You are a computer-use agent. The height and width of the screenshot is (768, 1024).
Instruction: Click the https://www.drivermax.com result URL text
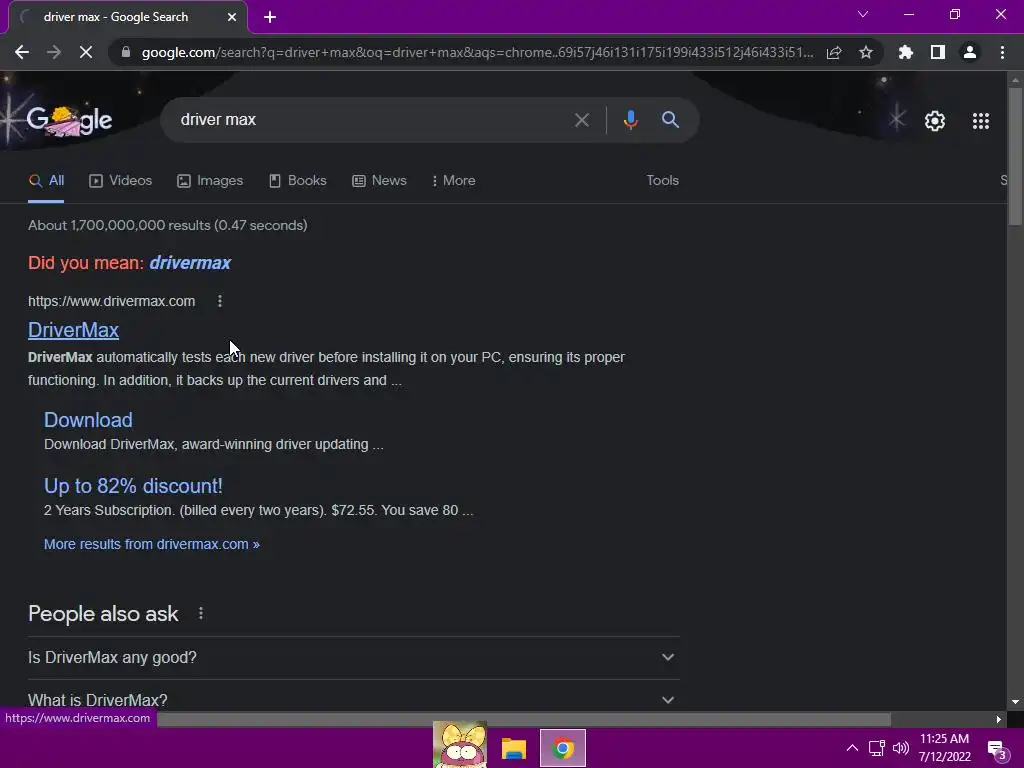(112, 302)
